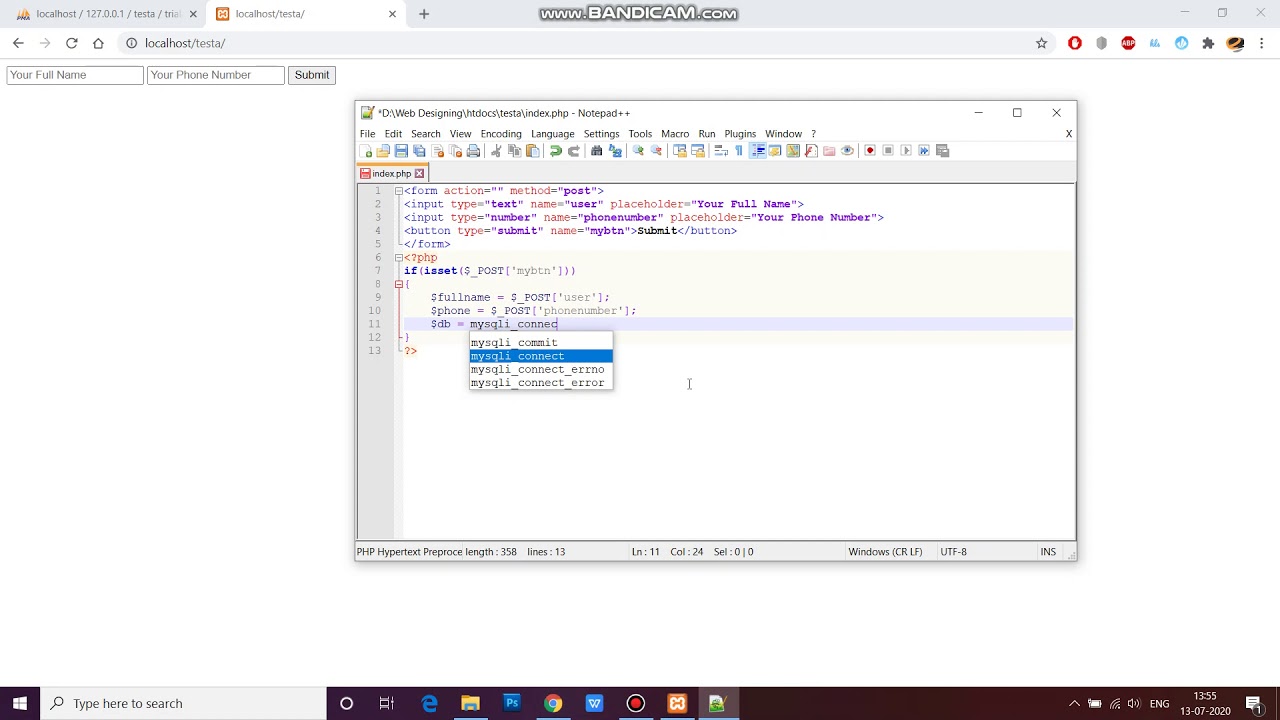Start macro recording with red dot
This screenshot has width=1280, height=720.
pyautogui.click(x=870, y=151)
